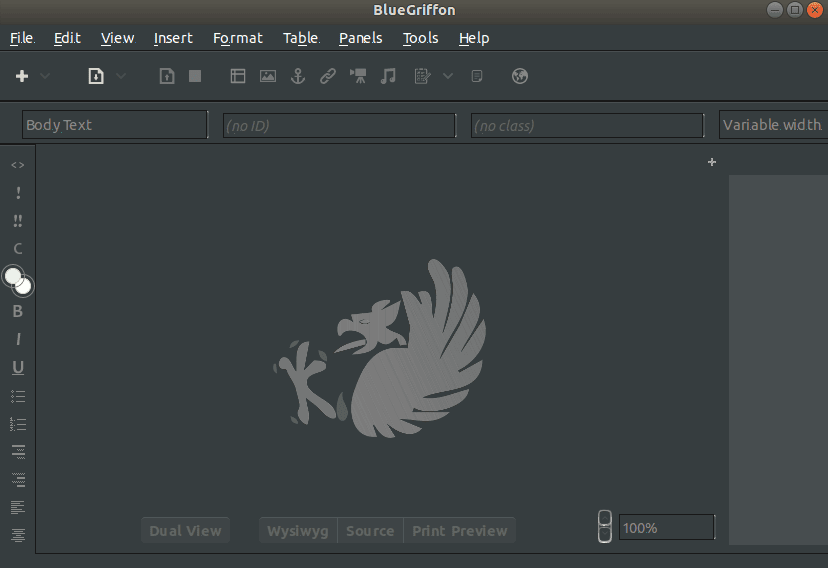Toggle bold formatting in sidebar
Image resolution: width=828 pixels, height=568 pixels.
(17, 311)
